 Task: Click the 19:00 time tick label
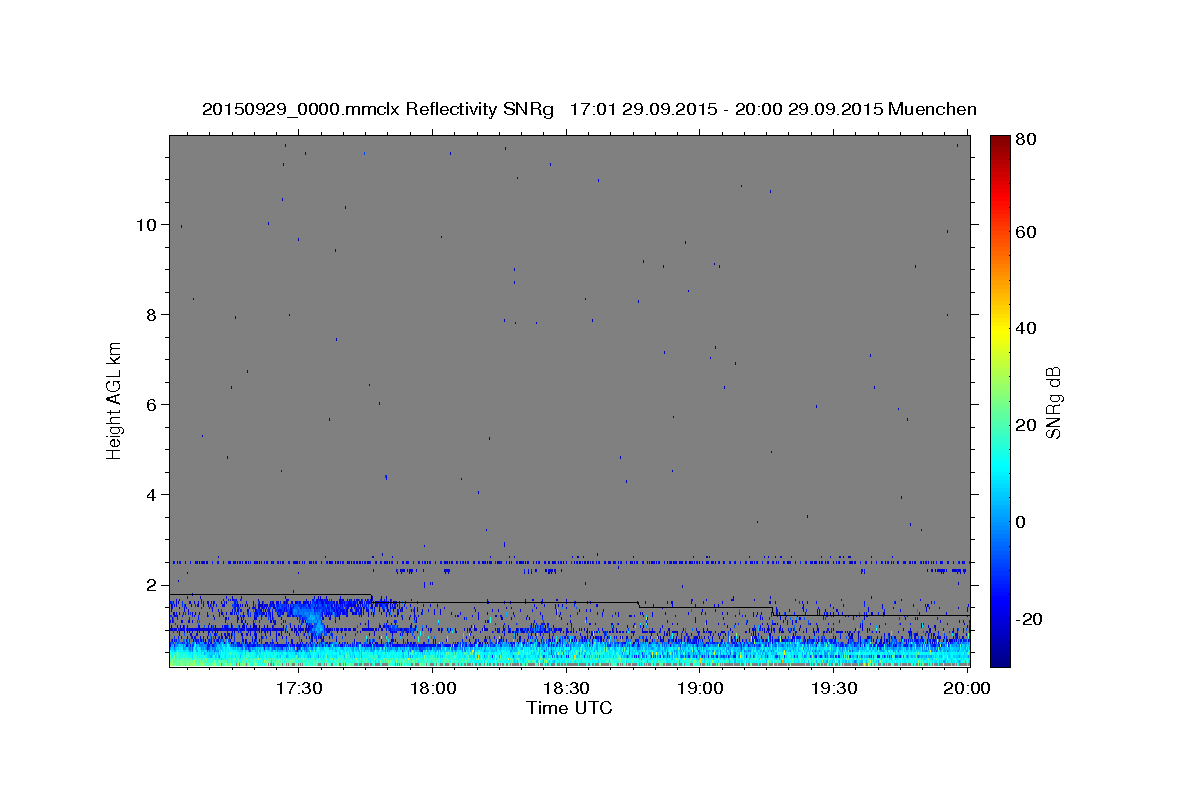coord(700,688)
